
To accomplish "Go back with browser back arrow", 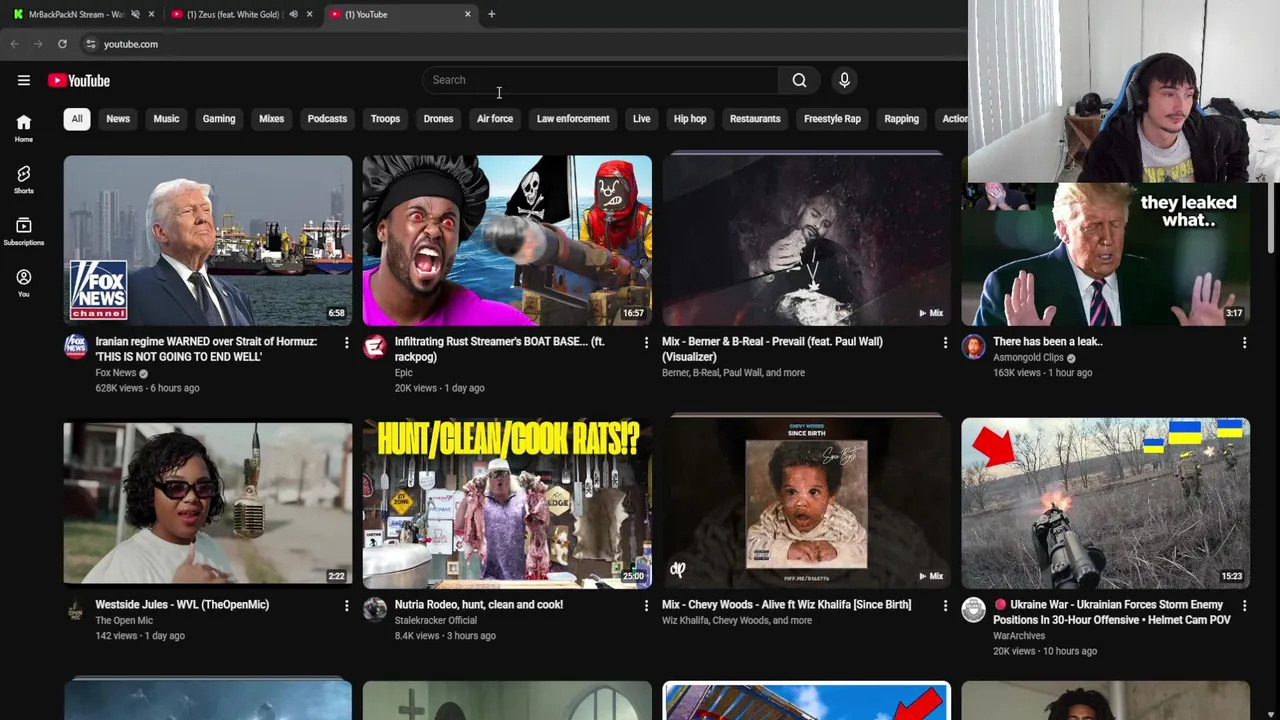I will pos(14,44).
